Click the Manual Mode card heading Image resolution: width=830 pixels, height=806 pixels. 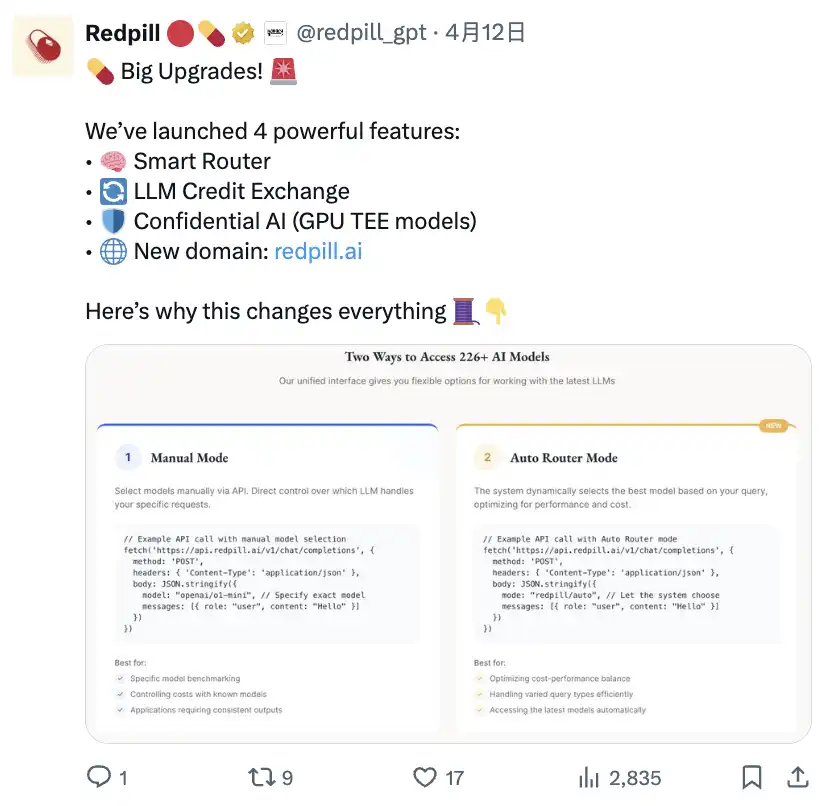coord(189,458)
